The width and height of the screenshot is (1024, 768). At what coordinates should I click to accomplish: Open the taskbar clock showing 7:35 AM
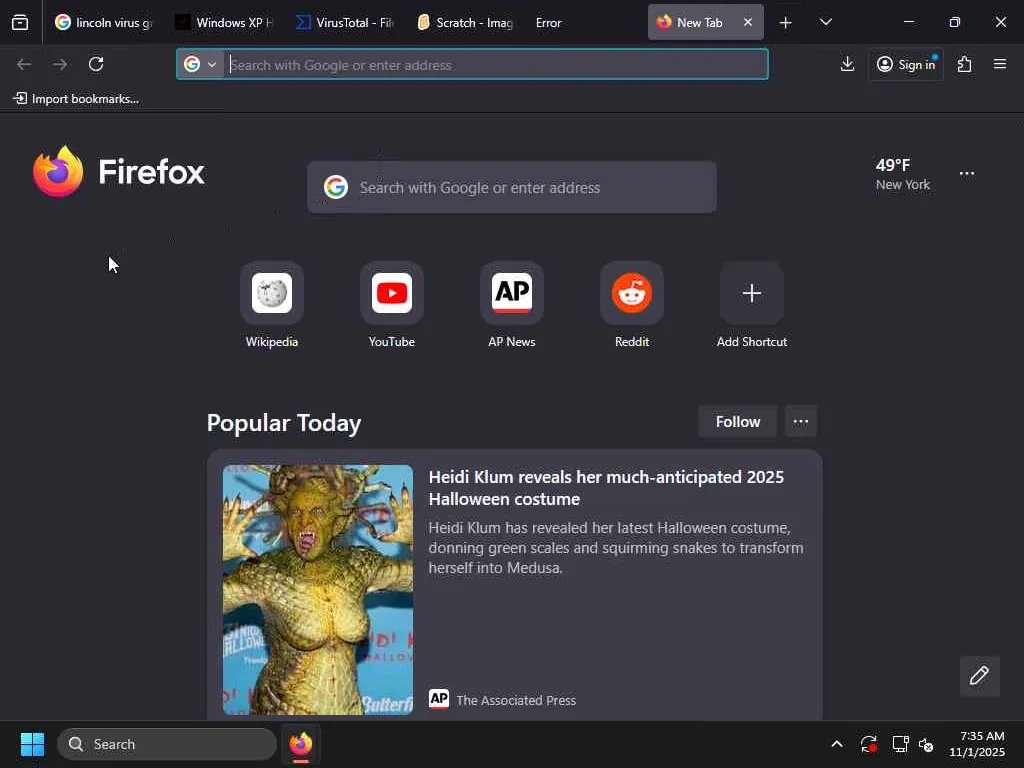(976, 744)
